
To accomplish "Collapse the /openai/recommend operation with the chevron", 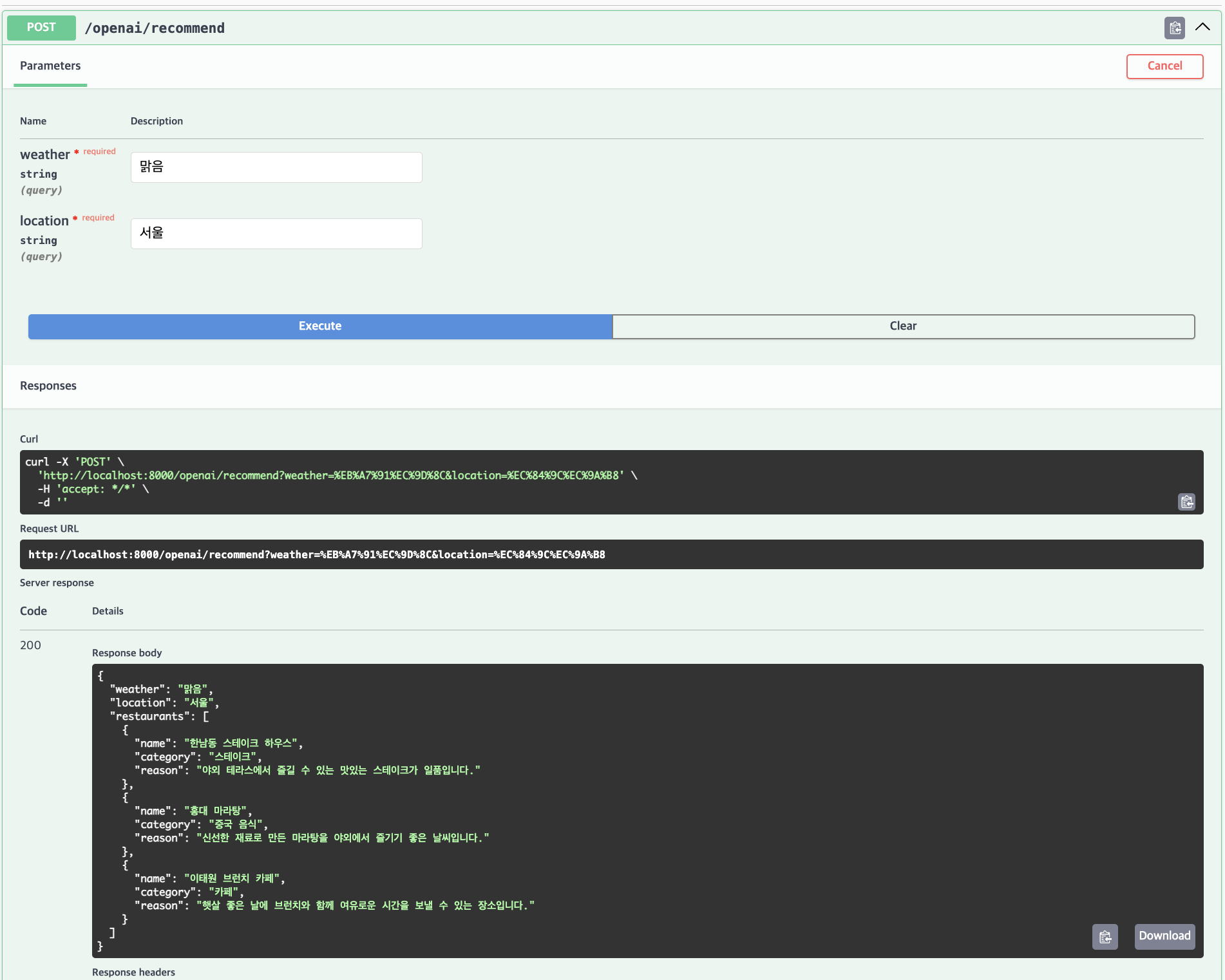I will (x=1202, y=27).
